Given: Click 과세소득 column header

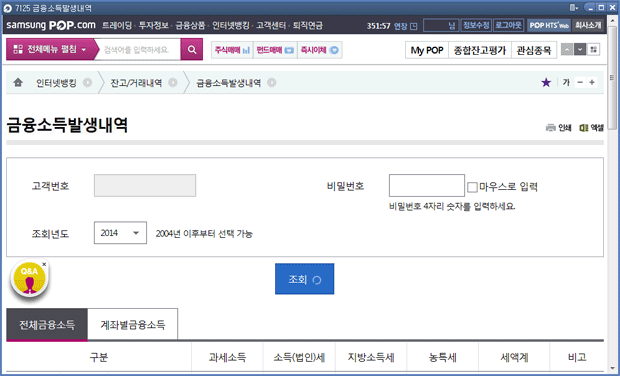Looking at the screenshot, I should 227,357.
